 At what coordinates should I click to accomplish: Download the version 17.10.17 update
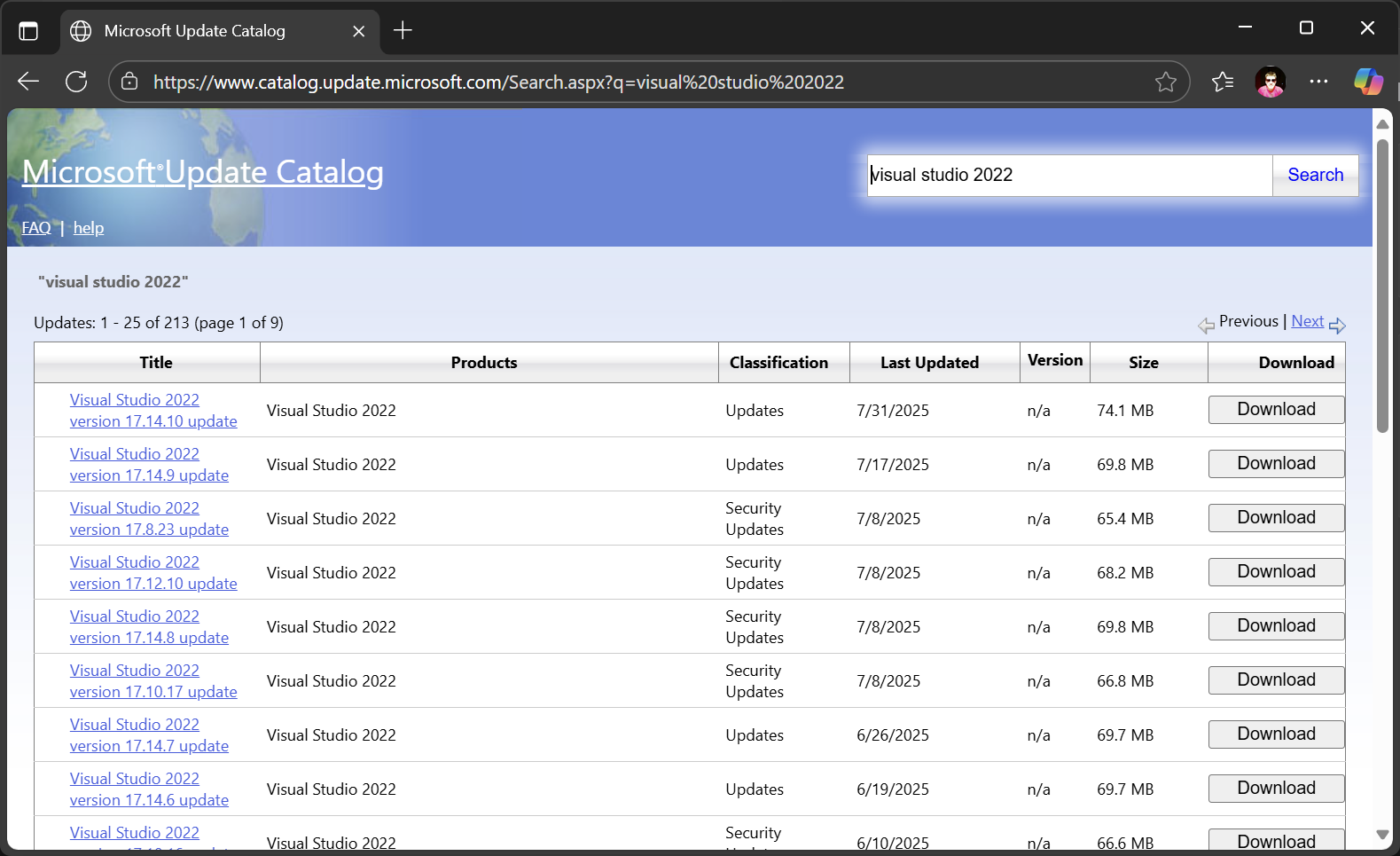click(1276, 679)
